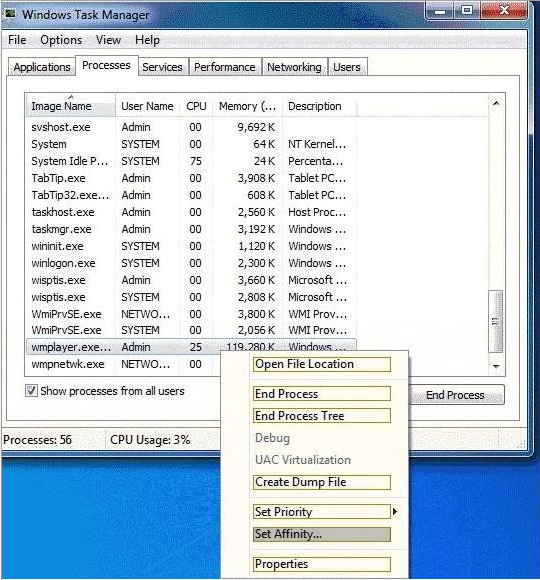Open Properties from the context menu
The height and width of the screenshot is (580, 540).
click(x=321, y=564)
